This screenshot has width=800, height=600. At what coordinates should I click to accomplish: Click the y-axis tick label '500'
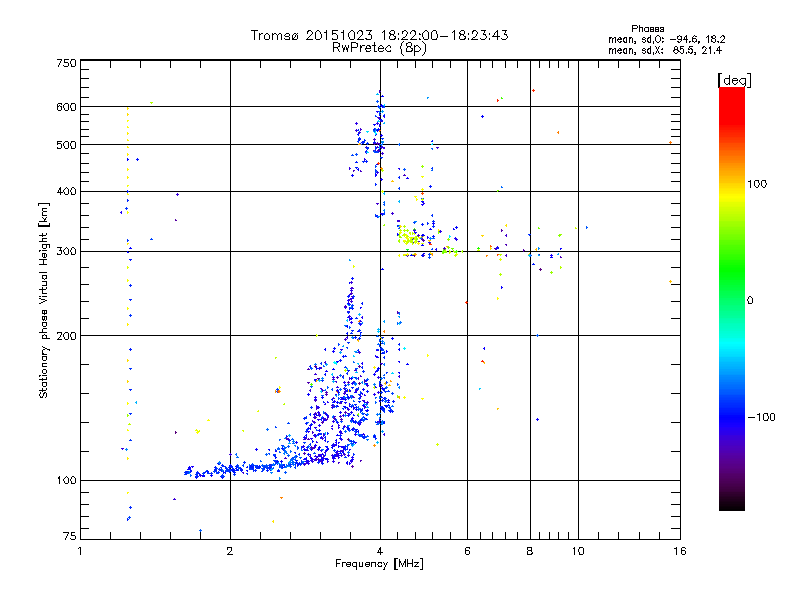tap(66, 145)
